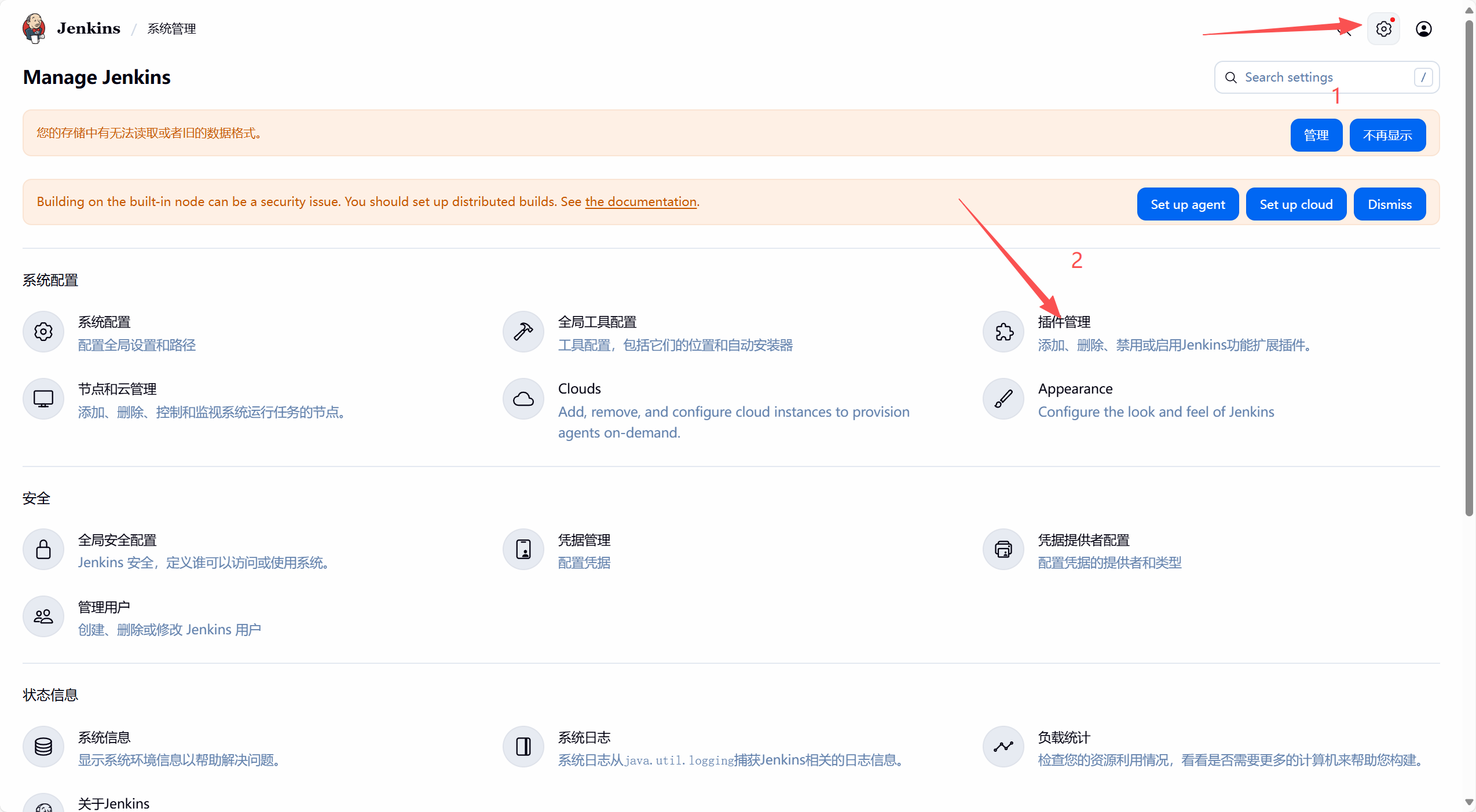
Task: Click the settings gear icon in header
Action: tap(1383, 29)
